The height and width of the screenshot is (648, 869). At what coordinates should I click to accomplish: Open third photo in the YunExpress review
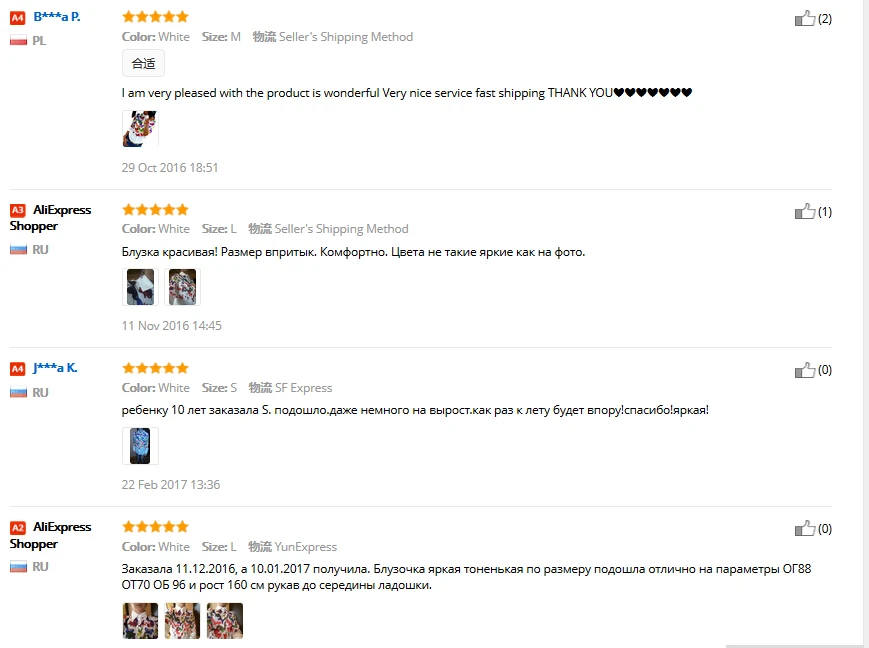point(225,621)
